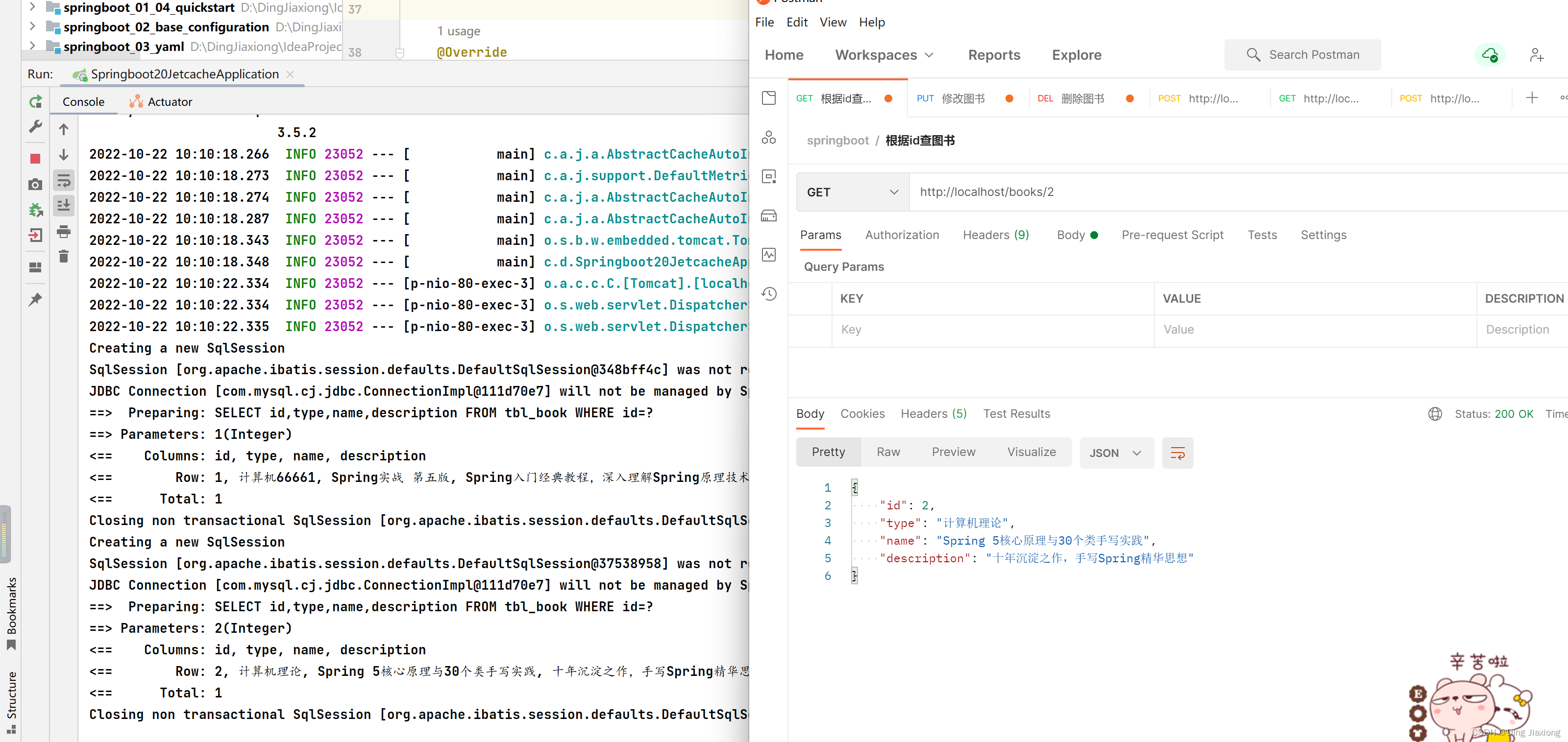Screen dimensions: 1568x742
Task: Open History icon in Postman sidebar
Action: point(769,294)
